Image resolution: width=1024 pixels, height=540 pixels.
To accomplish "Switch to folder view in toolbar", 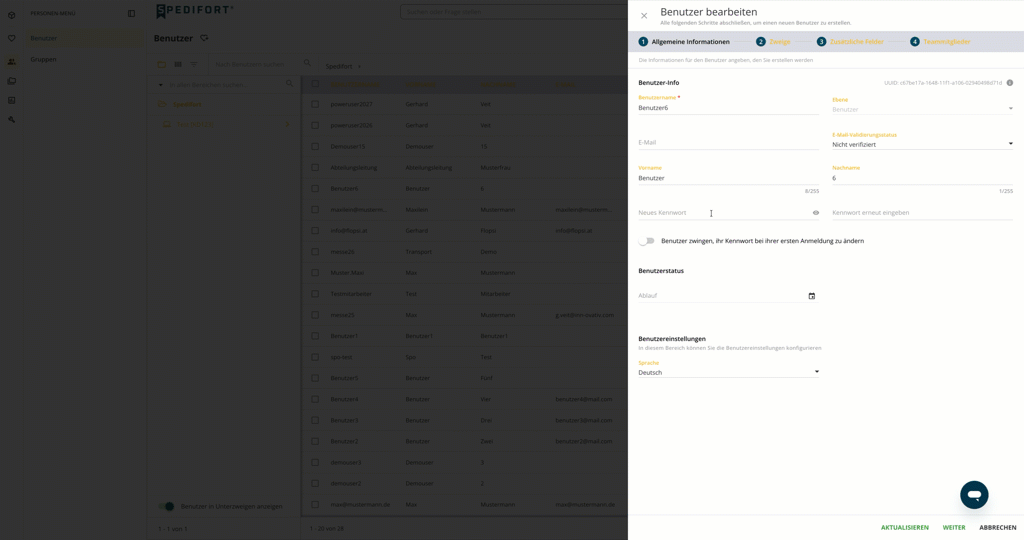I will (x=162, y=64).
